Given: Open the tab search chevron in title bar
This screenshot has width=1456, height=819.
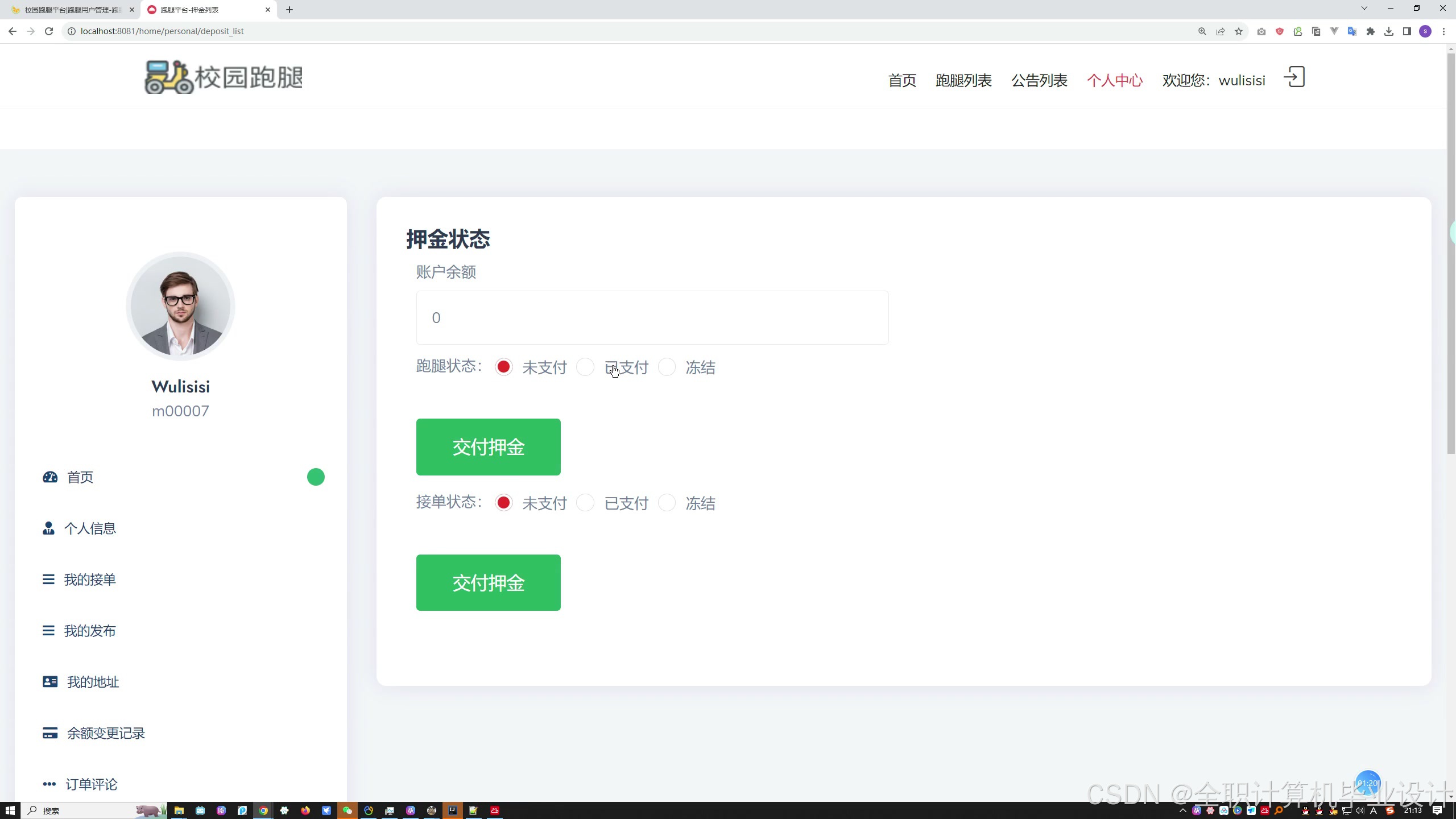Looking at the screenshot, I should coord(1364,9).
